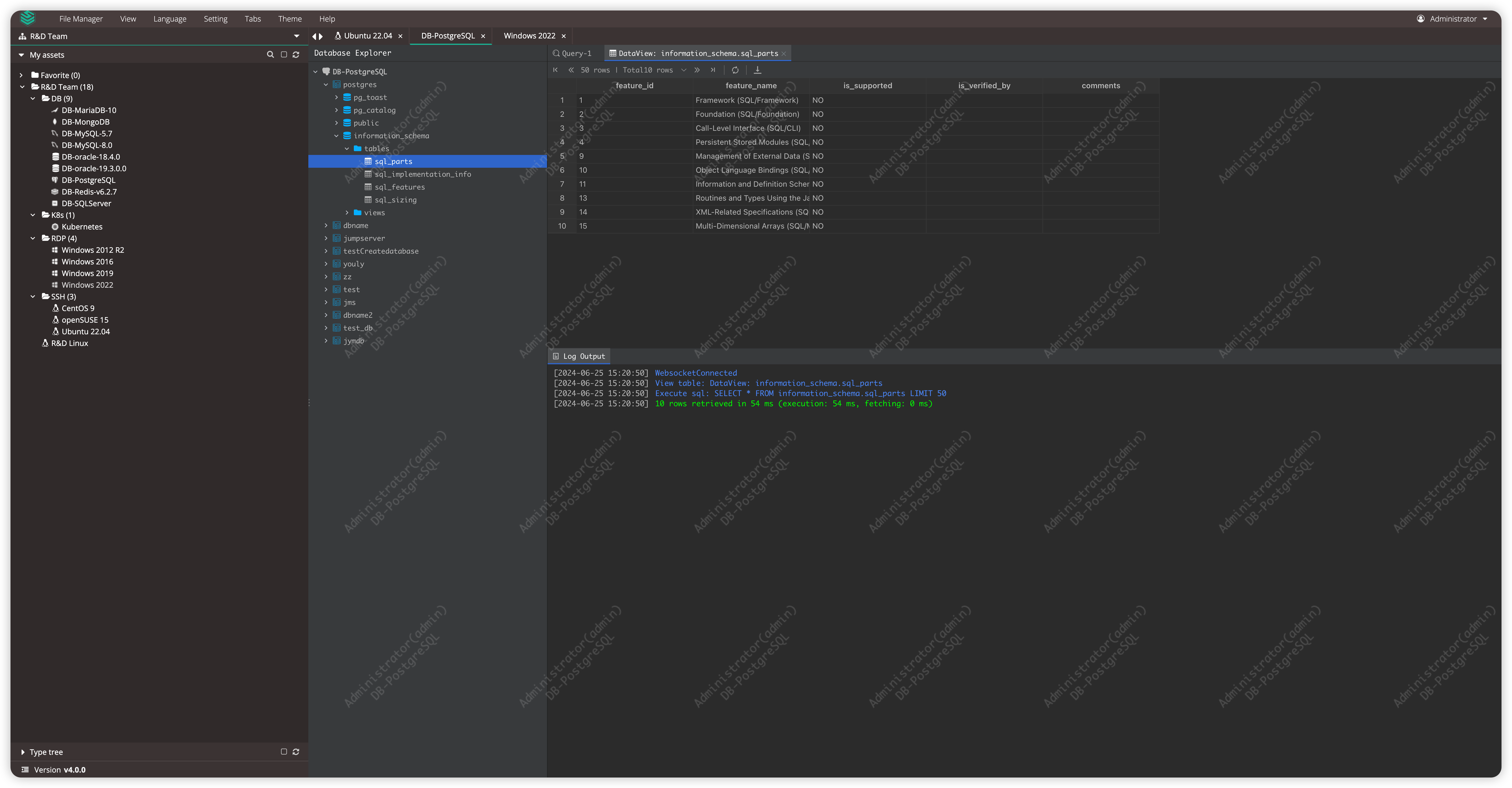The image size is (1512, 788).
Task: Open the DB-MariaDB-10 asset
Action: click(89, 110)
